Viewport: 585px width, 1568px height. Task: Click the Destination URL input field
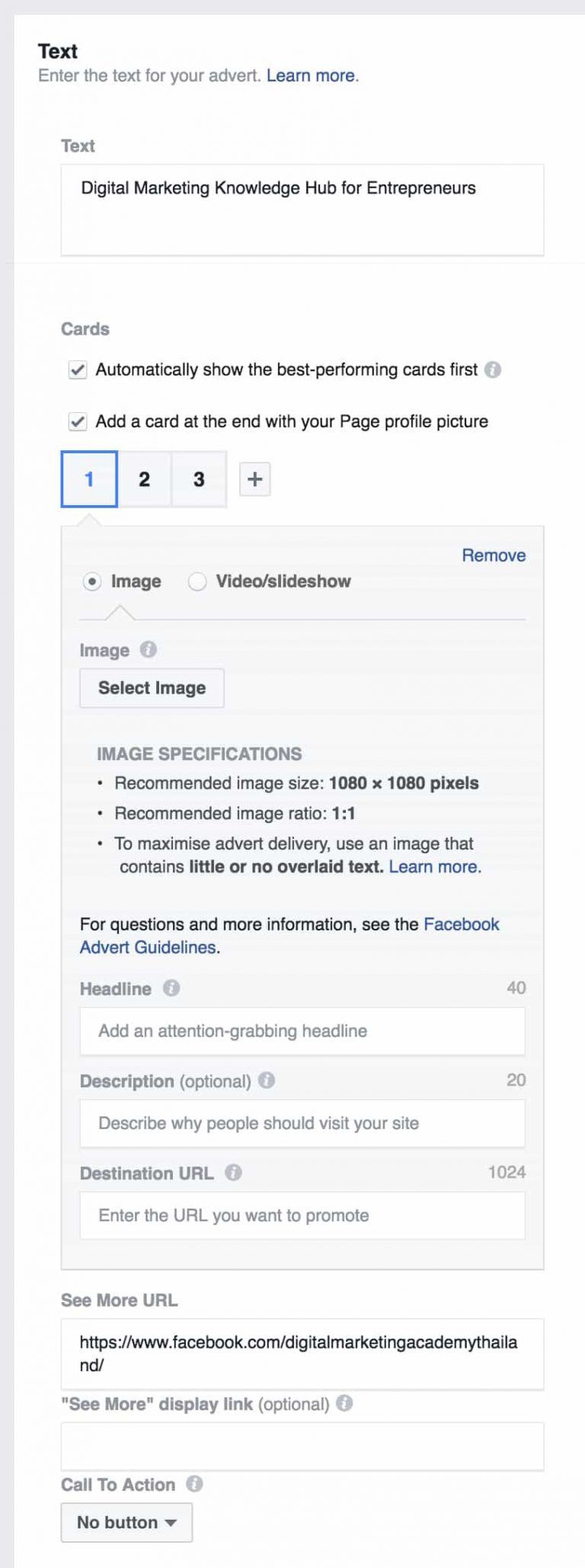pyautogui.click(x=302, y=1215)
